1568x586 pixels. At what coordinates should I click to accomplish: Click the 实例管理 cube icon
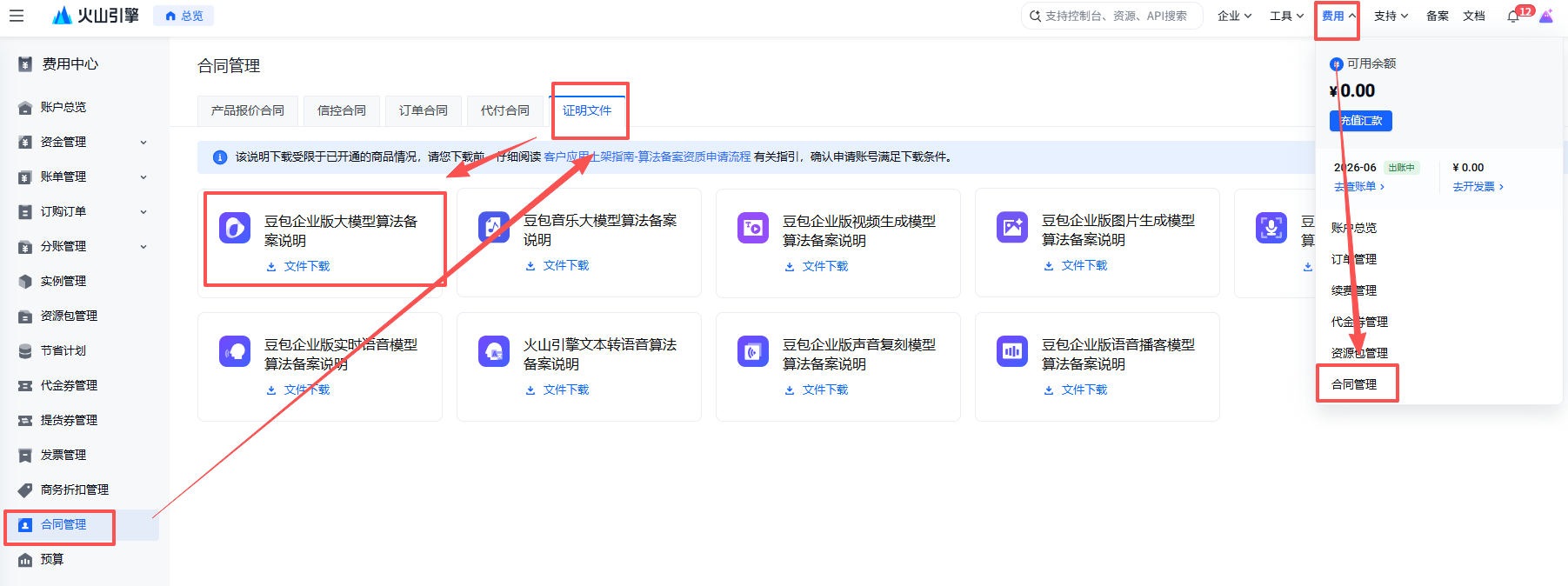click(25, 281)
